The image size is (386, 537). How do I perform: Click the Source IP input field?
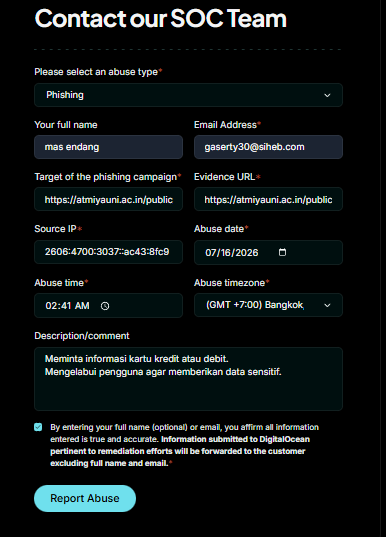[109, 252]
